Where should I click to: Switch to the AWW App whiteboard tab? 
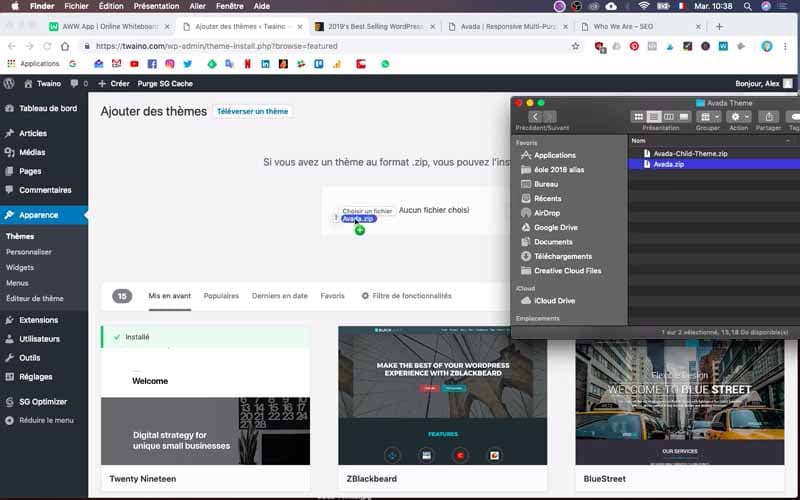pos(109,27)
